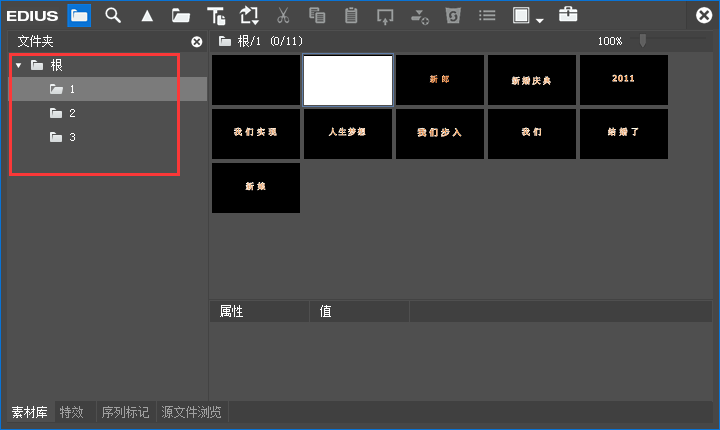Open the 源文件浏览 tab
This screenshot has width=720, height=430.
tap(190, 412)
